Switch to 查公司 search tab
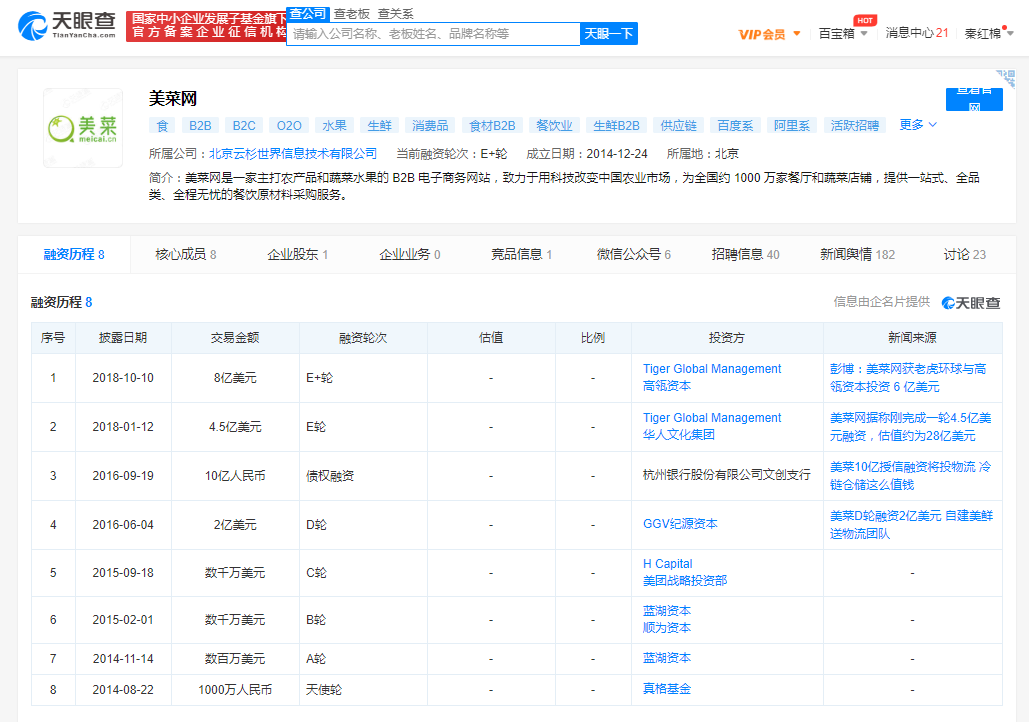Screen dimensions: 1029x722 pos(308,14)
